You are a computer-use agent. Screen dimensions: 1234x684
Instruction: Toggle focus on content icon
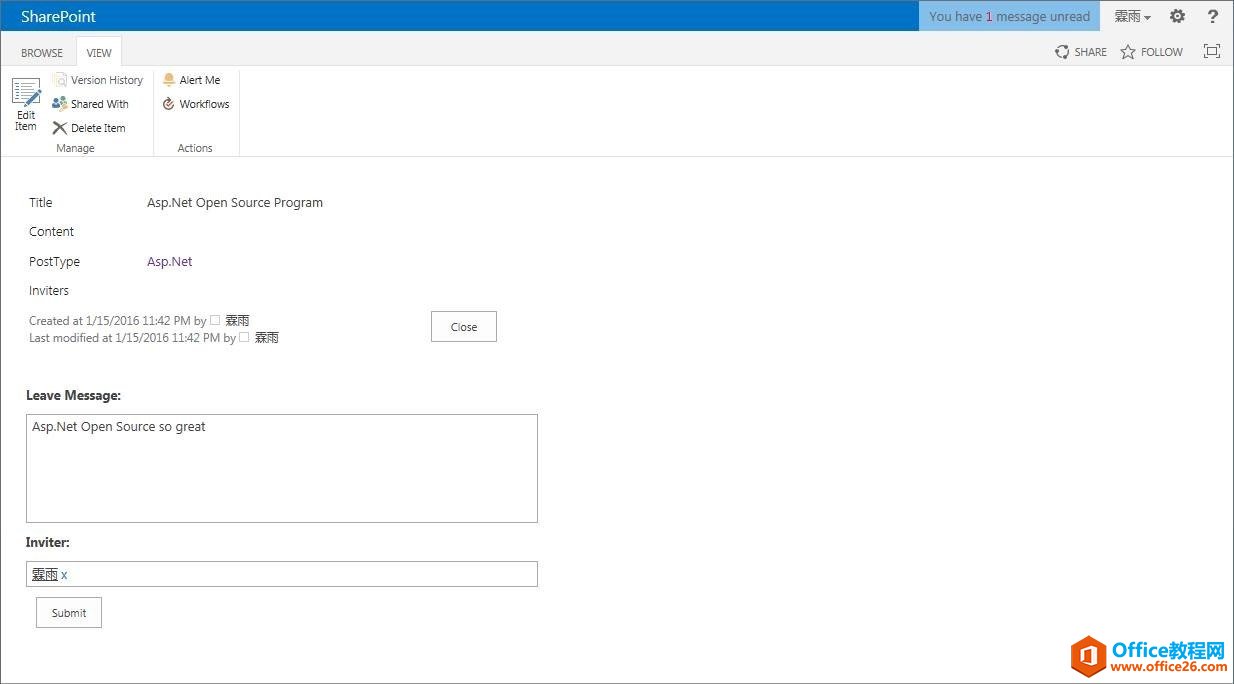(1212, 51)
